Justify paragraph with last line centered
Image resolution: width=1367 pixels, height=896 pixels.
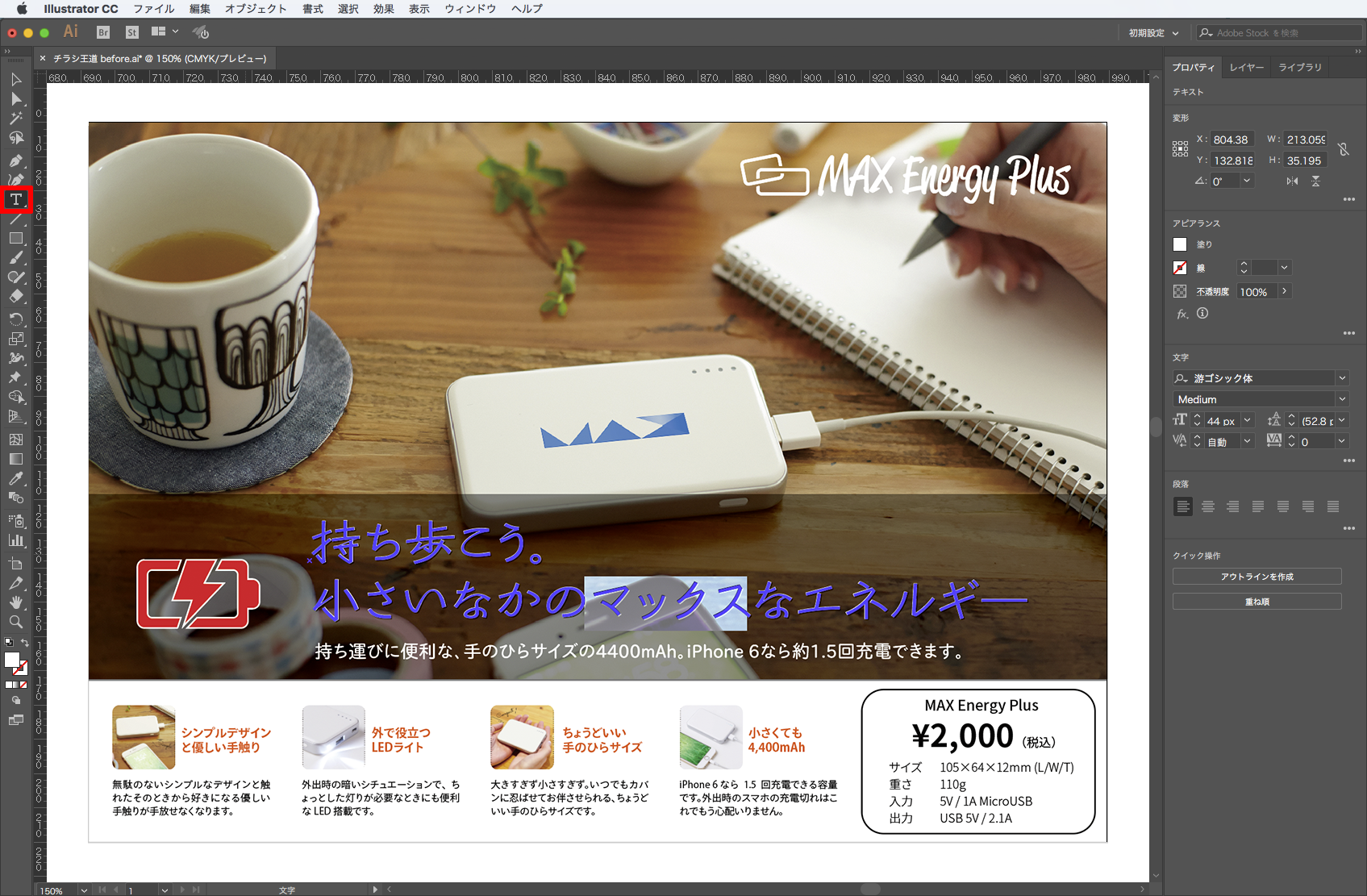pyautogui.click(x=1283, y=506)
